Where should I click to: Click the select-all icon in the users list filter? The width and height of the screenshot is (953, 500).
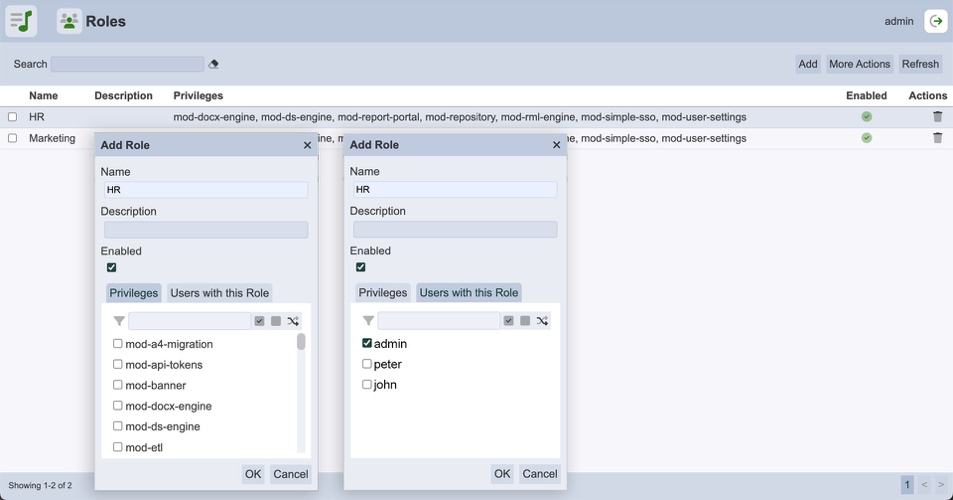coord(509,321)
